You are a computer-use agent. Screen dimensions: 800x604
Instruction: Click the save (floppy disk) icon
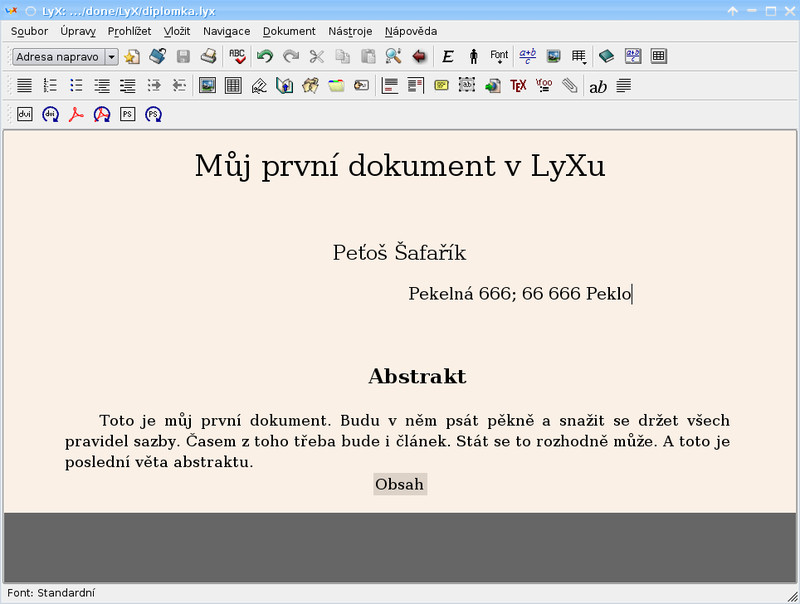(x=183, y=56)
